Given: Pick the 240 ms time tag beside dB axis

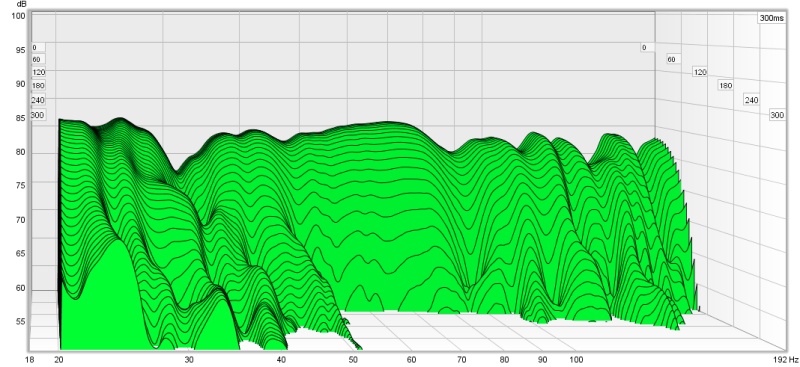Looking at the screenshot, I should (38, 100).
